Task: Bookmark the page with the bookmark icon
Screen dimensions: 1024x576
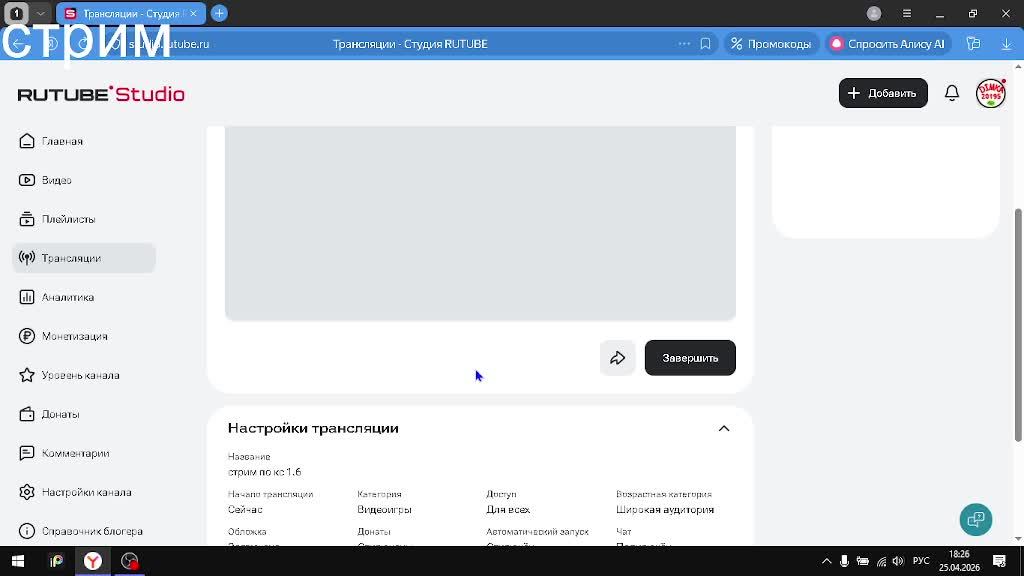Action: pyautogui.click(x=705, y=44)
